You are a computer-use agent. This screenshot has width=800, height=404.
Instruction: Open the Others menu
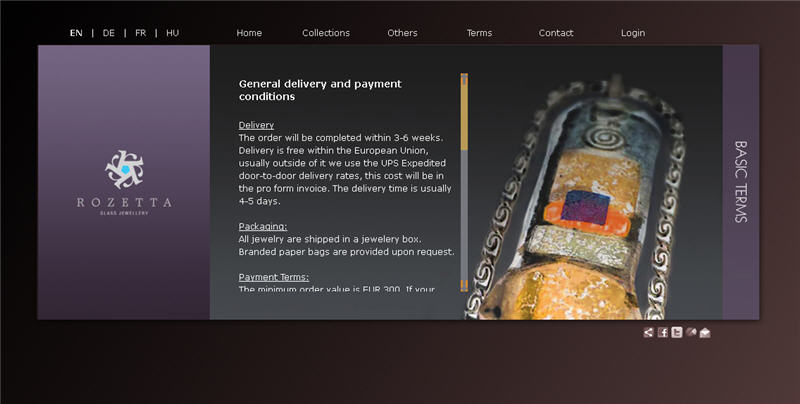[402, 33]
